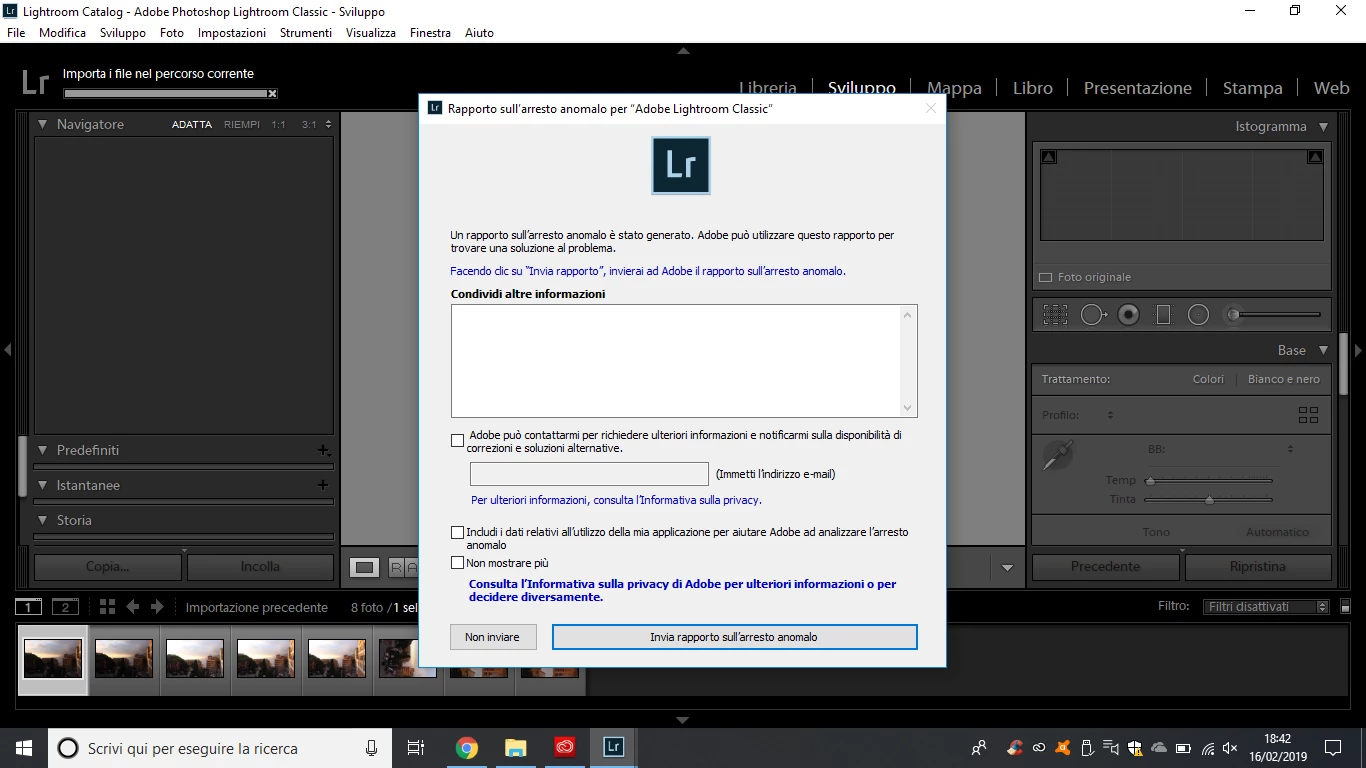Check Includi i dati relativi all'utilizzo
This screenshot has width=1366, height=768.
tap(458, 533)
